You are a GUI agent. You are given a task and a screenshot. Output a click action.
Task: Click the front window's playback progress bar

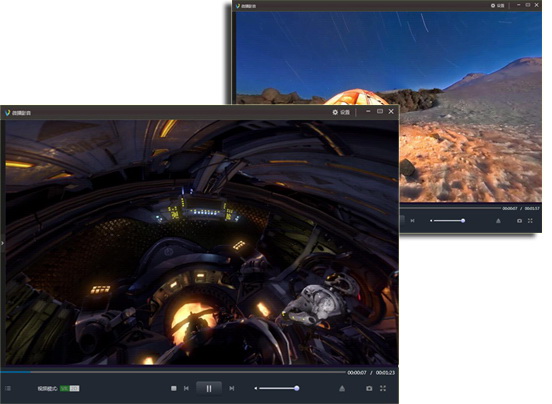tap(173, 372)
